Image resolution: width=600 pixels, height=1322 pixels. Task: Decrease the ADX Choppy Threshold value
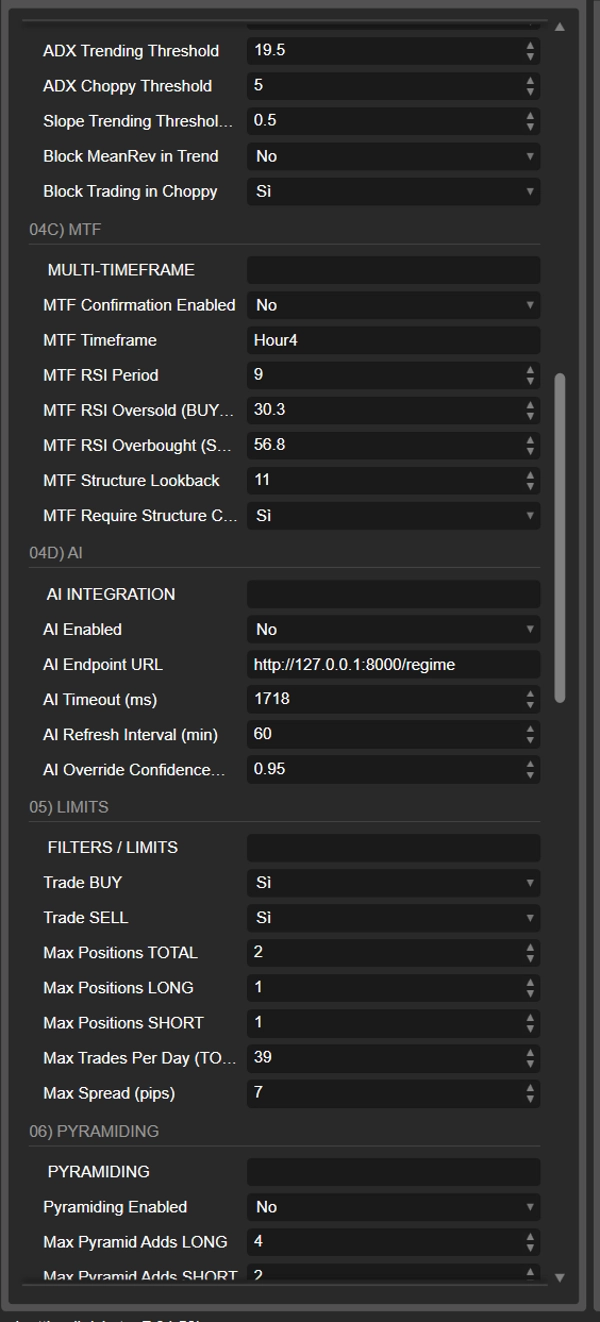click(530, 92)
